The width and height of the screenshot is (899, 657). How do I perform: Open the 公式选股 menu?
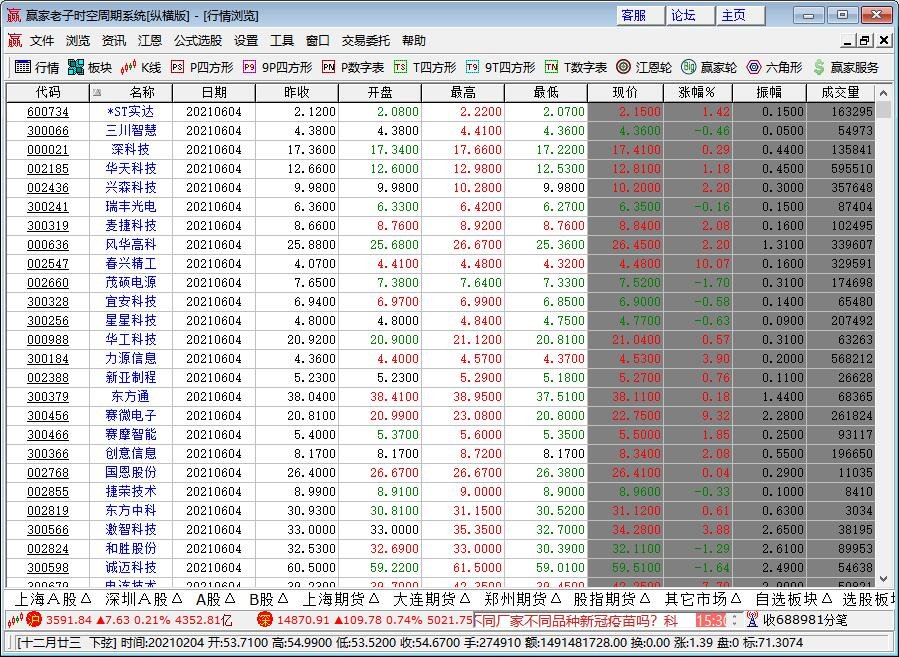[196, 40]
